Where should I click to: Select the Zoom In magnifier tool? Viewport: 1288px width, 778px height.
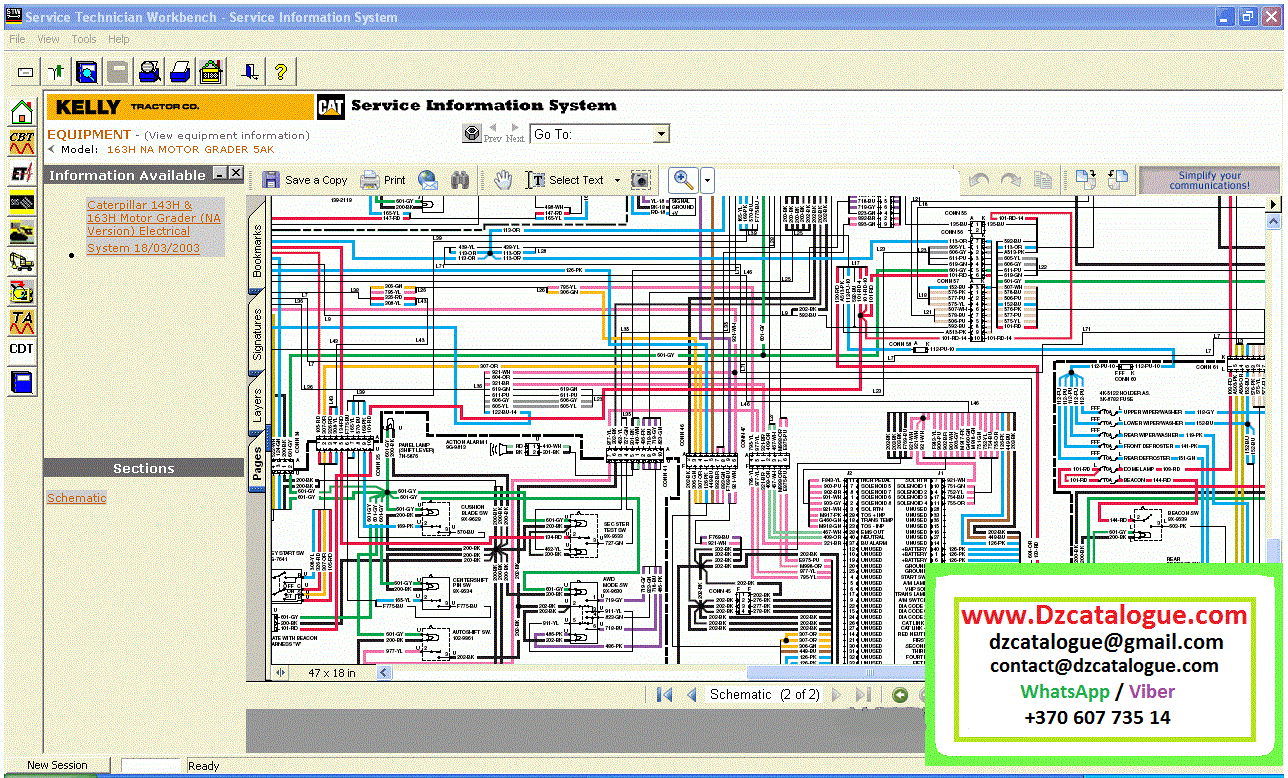click(x=684, y=180)
